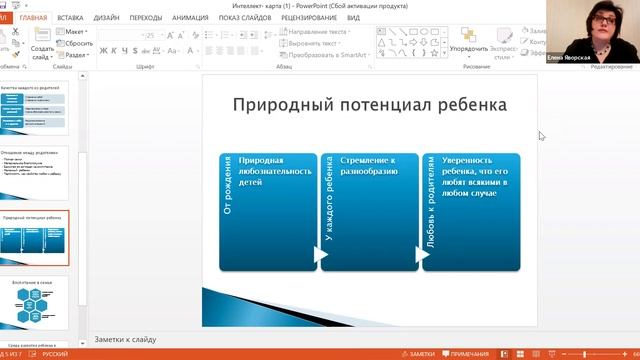This screenshot has height=360, width=640.
Task: Open the Раздел section dropdown
Action: click(x=73, y=54)
